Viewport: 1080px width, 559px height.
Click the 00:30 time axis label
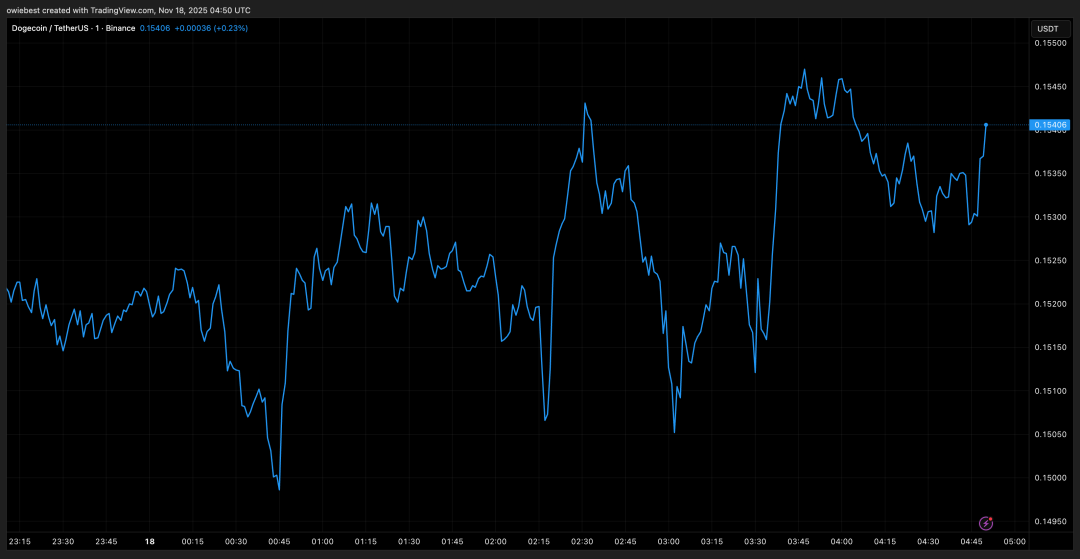click(236, 541)
